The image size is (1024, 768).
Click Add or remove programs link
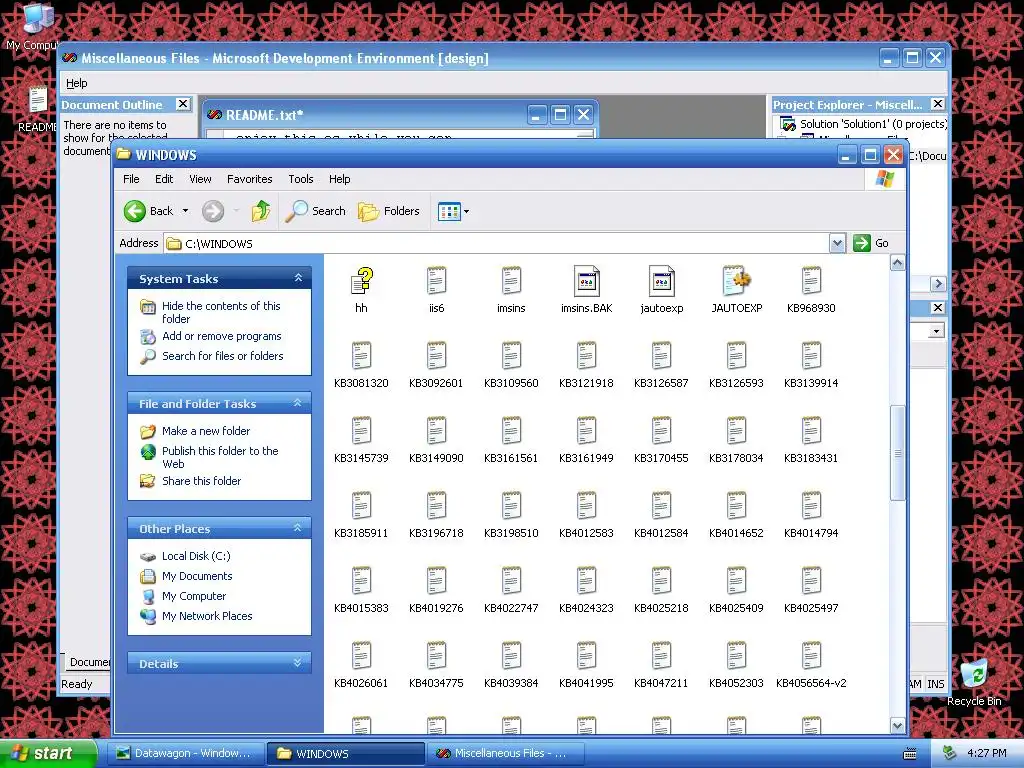(x=221, y=336)
